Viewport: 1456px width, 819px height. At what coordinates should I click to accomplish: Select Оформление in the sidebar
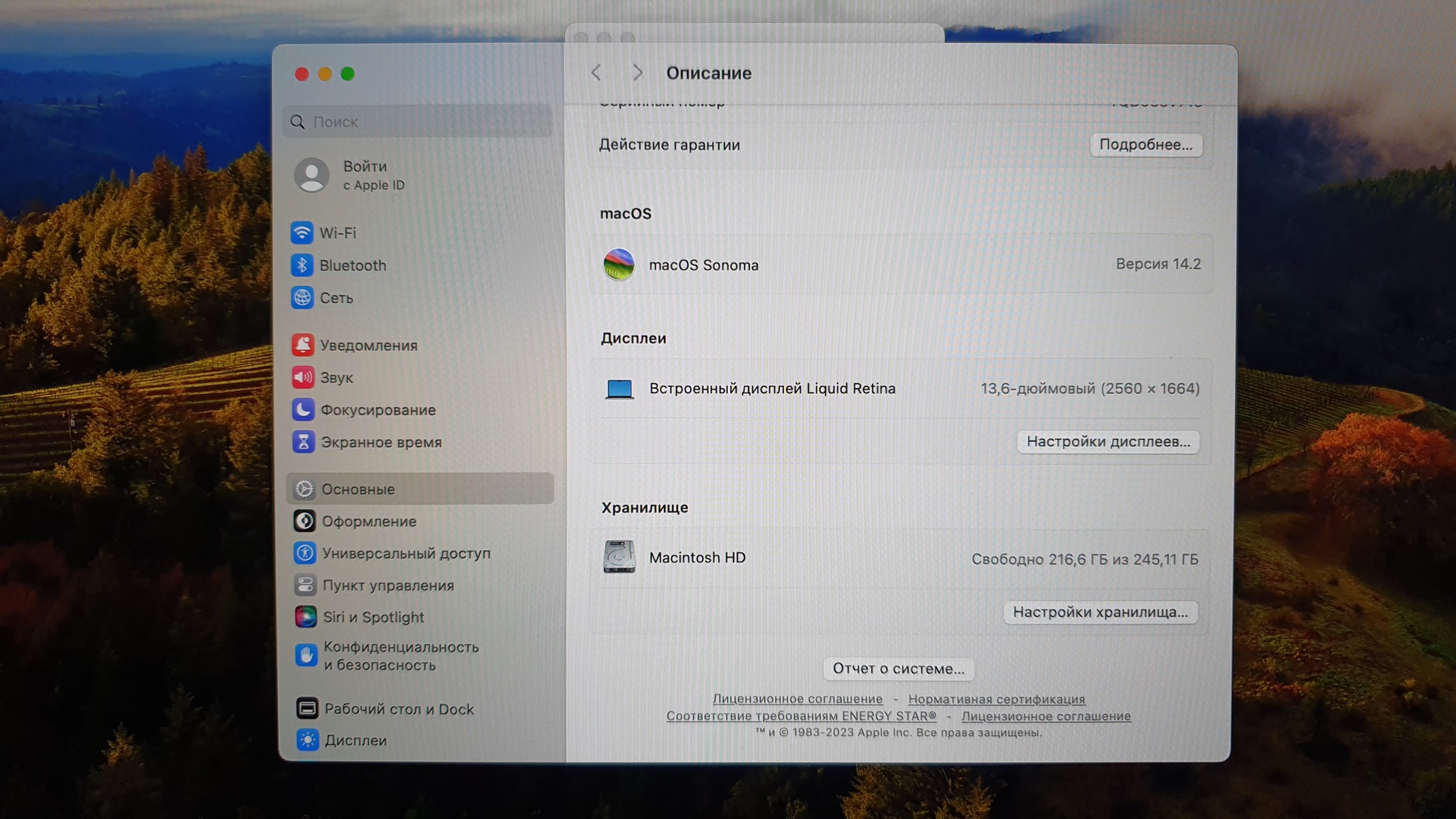[369, 521]
